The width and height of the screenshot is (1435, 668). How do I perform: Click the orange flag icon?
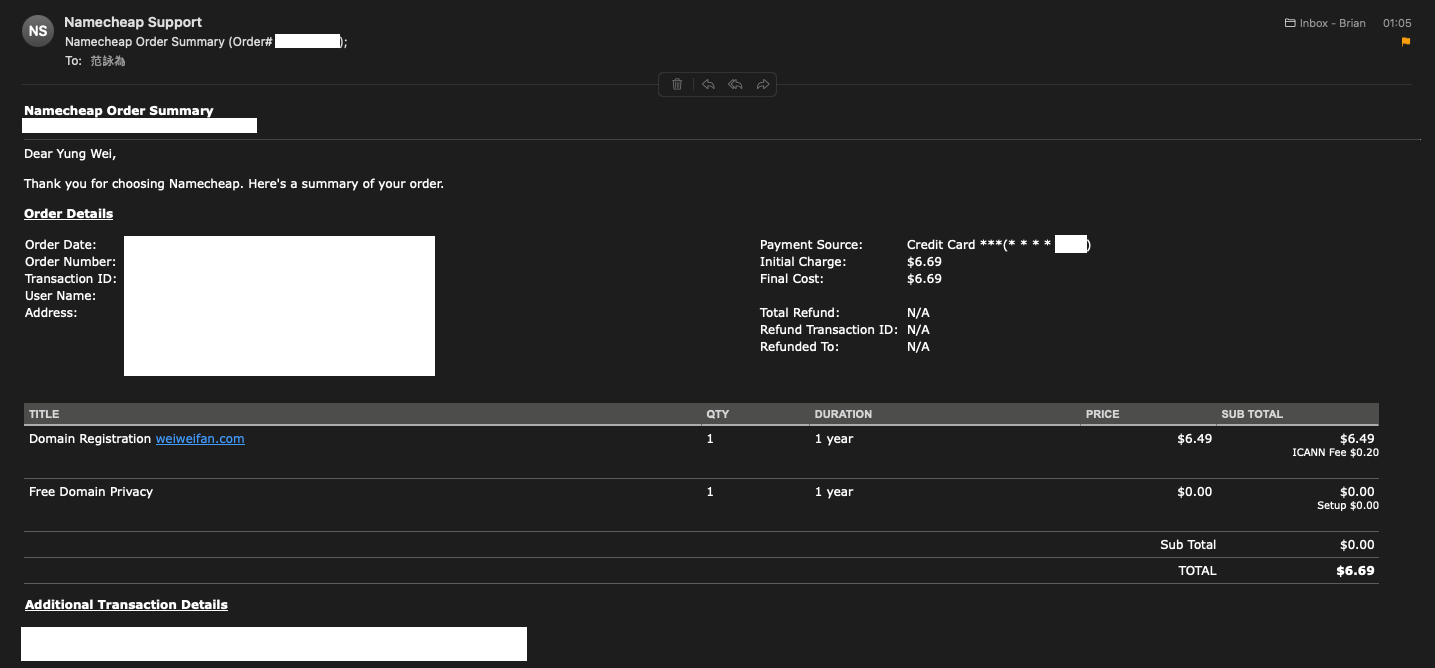click(x=1405, y=42)
